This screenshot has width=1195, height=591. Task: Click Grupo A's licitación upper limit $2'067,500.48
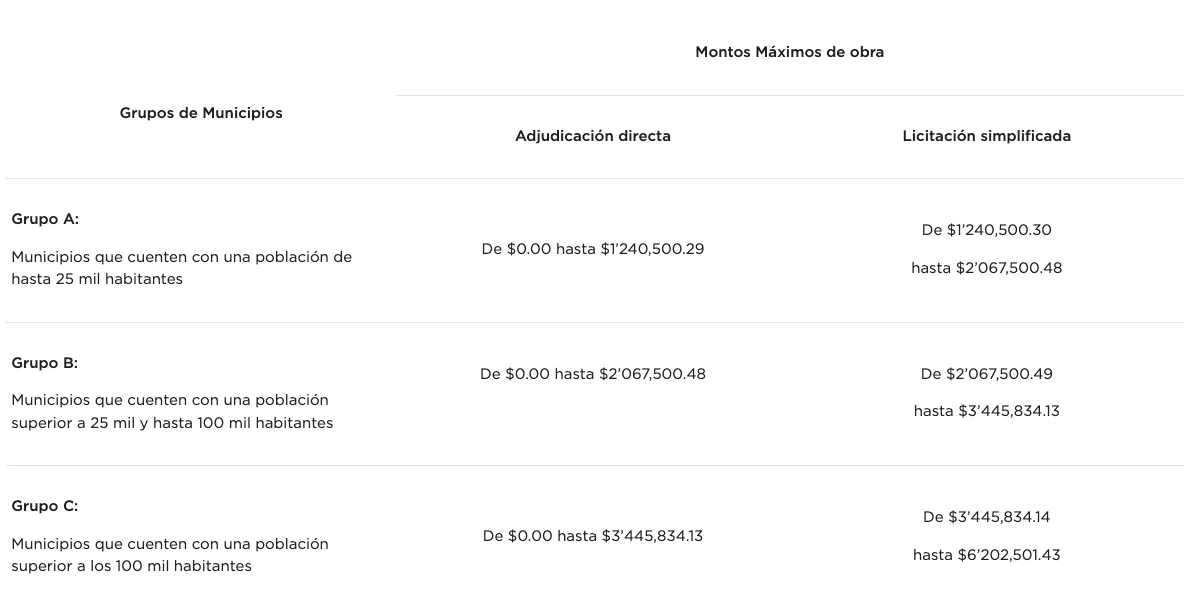[986, 268]
